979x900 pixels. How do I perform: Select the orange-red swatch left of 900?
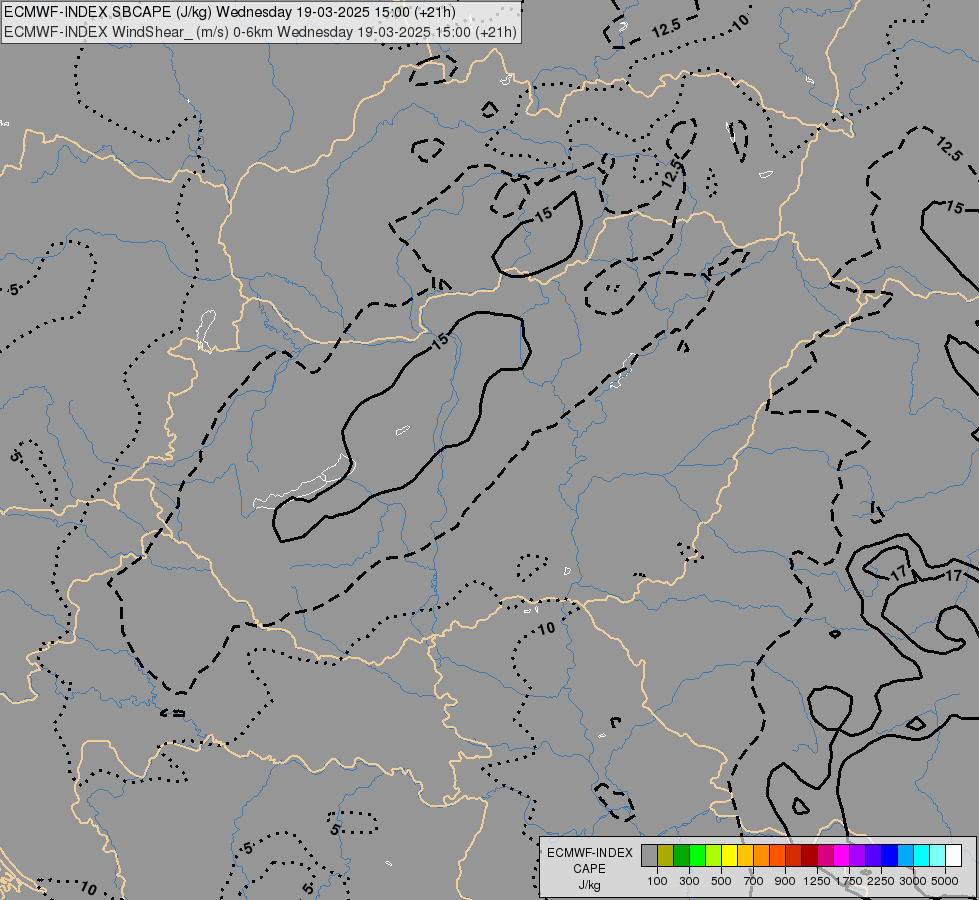point(777,856)
